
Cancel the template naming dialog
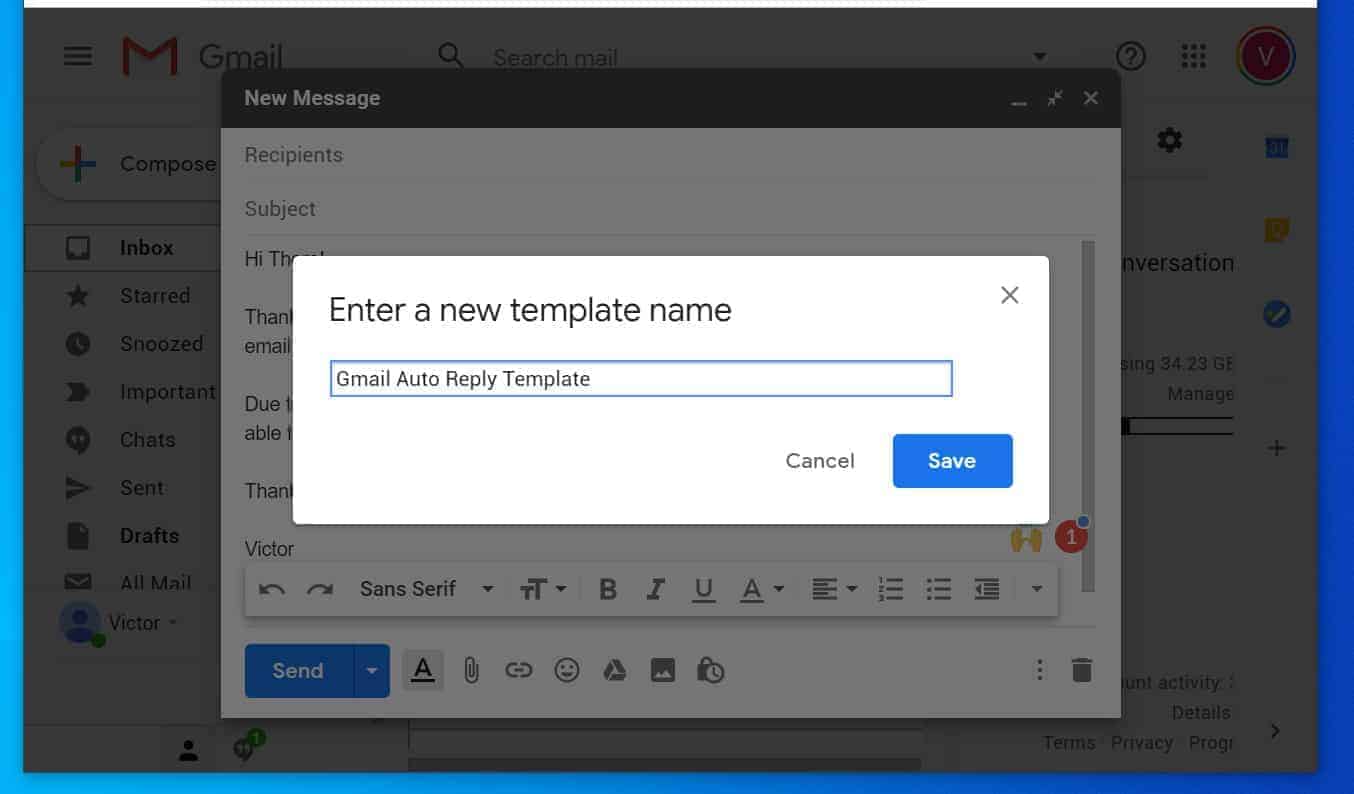click(x=819, y=460)
